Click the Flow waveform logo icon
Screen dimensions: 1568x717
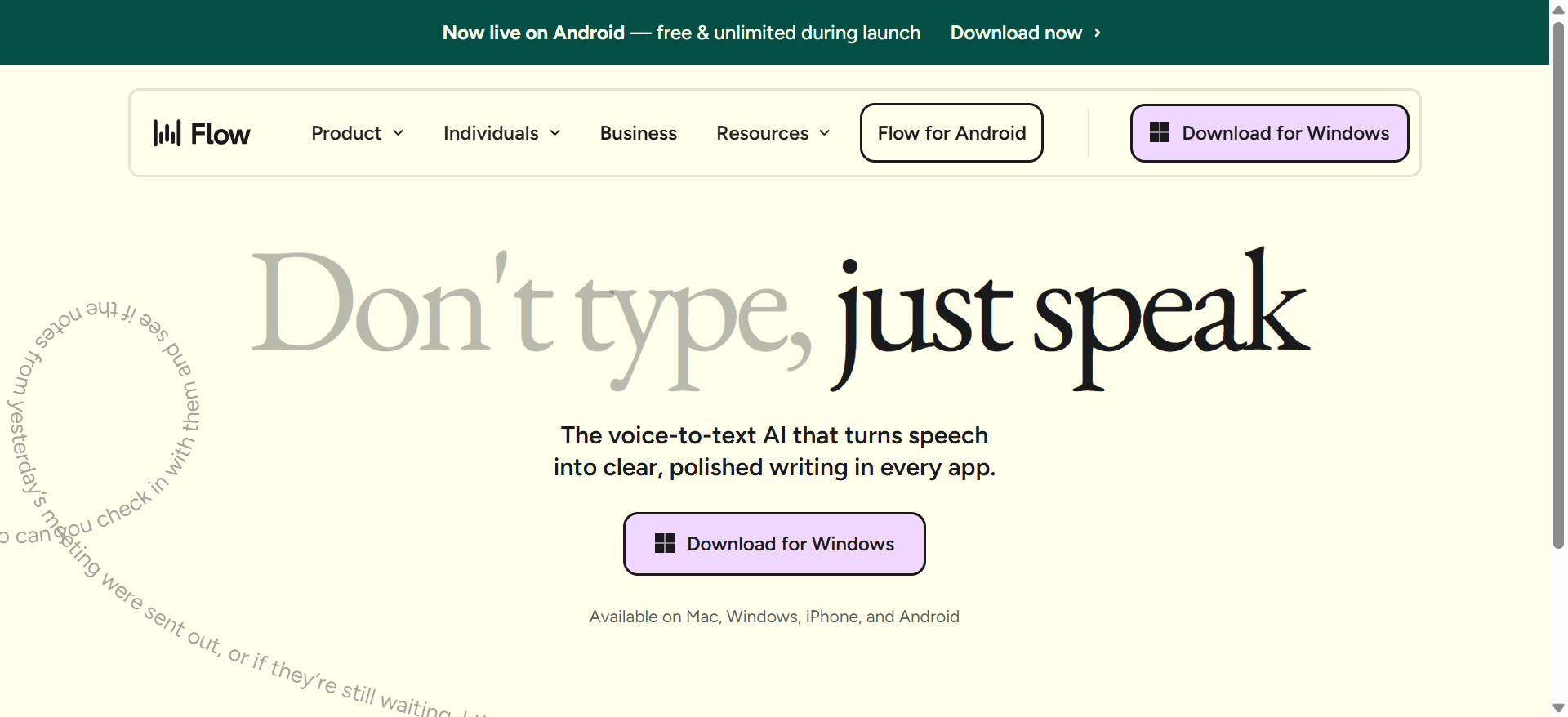(167, 133)
